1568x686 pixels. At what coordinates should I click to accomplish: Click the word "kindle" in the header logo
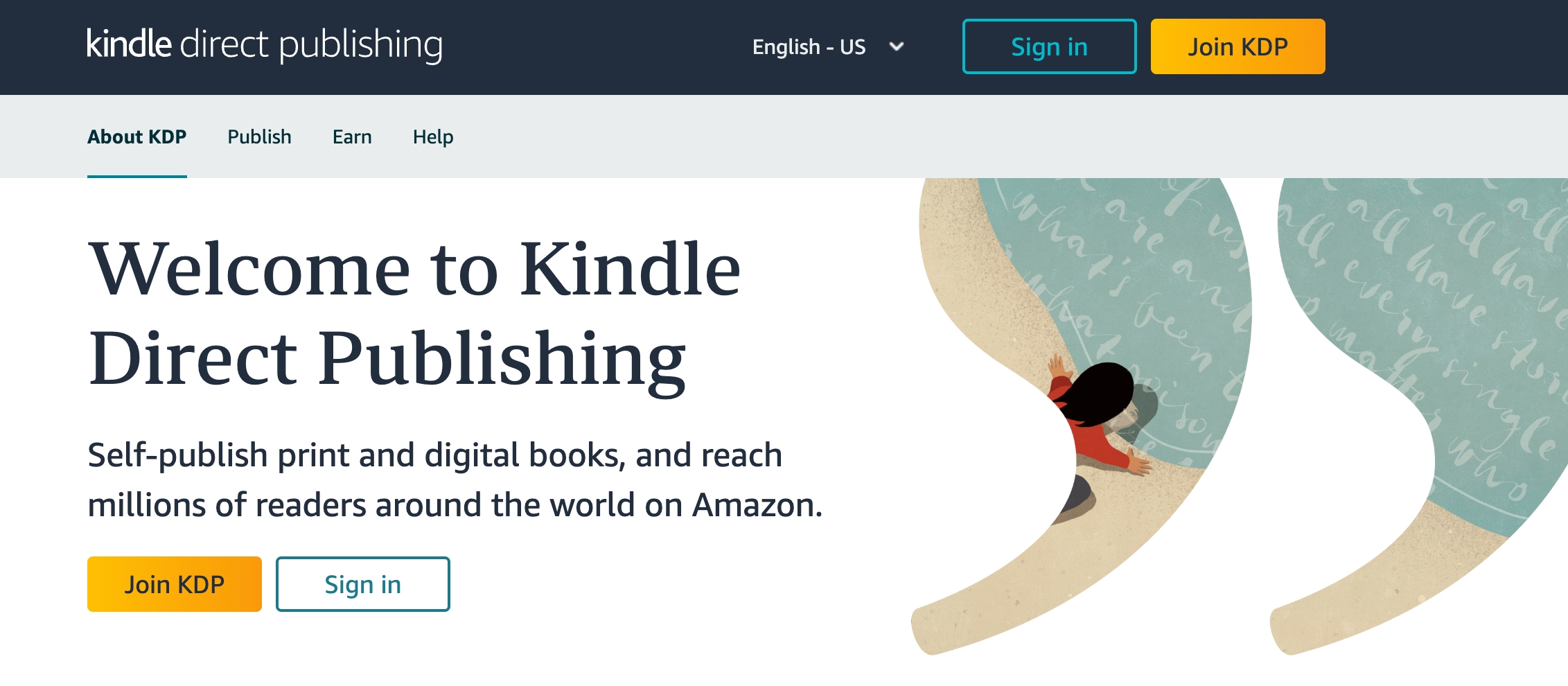[x=129, y=43]
